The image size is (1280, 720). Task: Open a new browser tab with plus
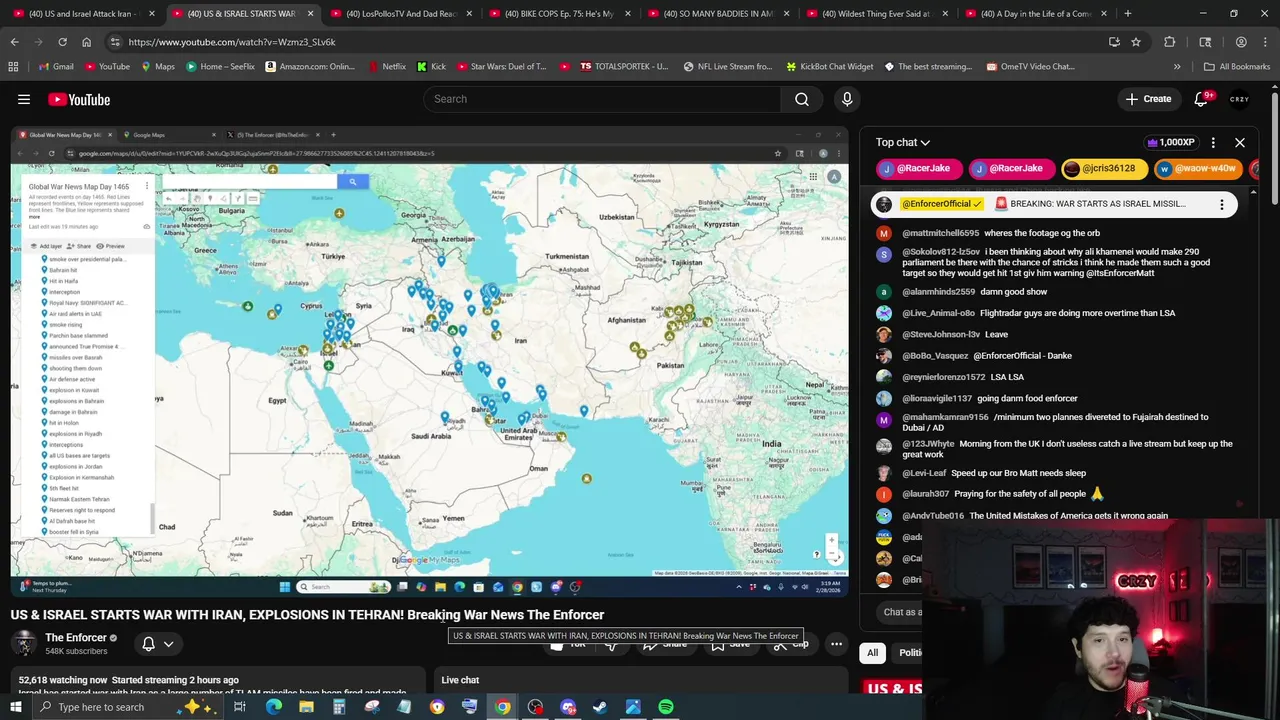[1127, 14]
